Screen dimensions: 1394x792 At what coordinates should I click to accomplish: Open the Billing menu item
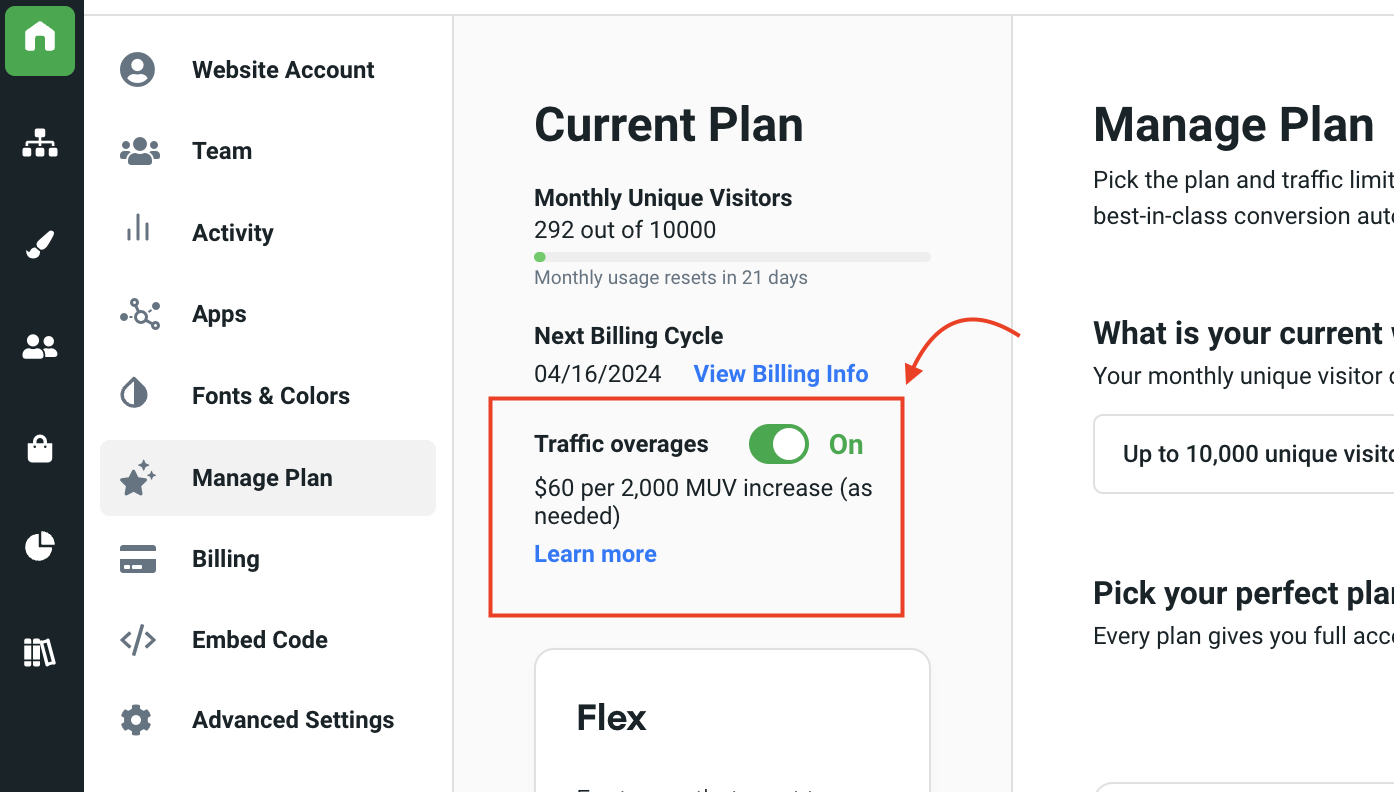225,559
